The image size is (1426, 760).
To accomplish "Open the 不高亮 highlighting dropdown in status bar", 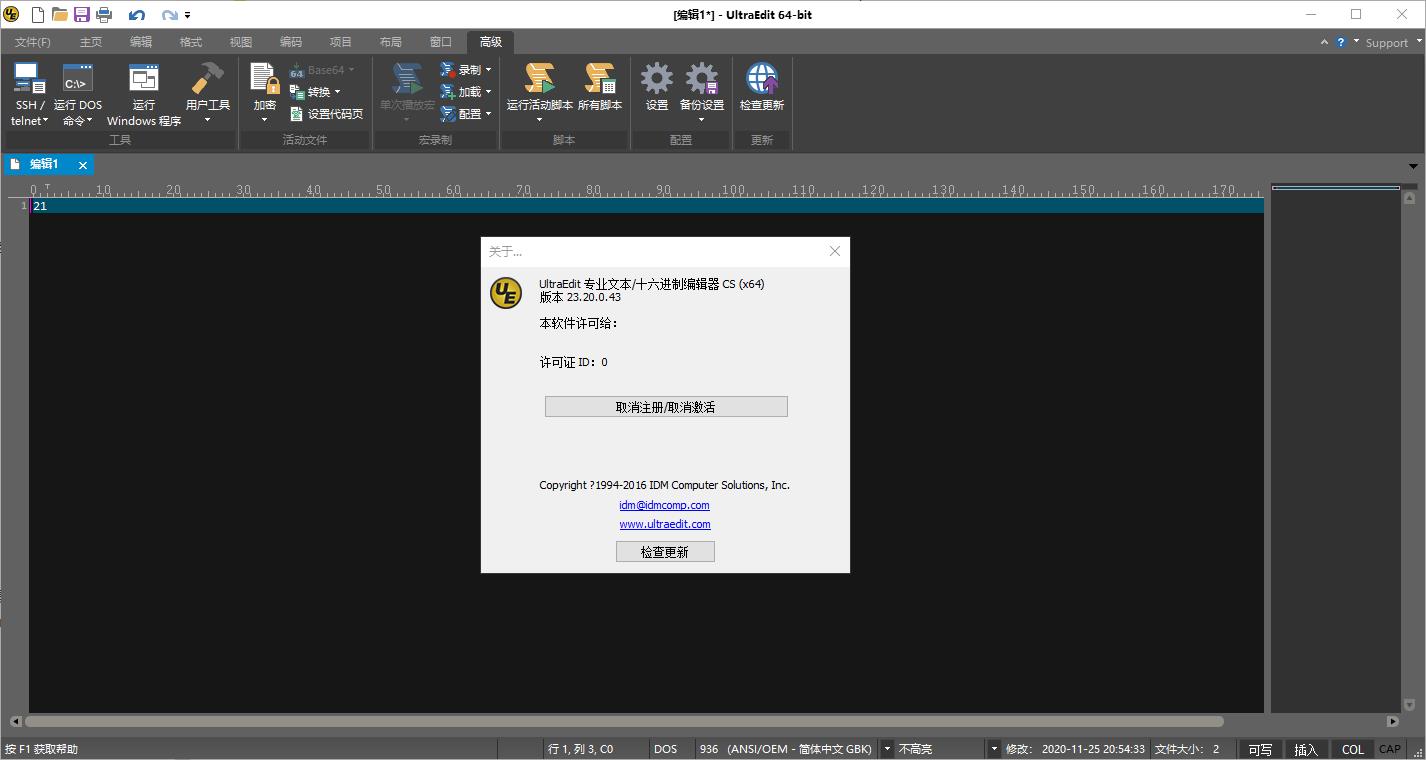I will click(x=994, y=749).
